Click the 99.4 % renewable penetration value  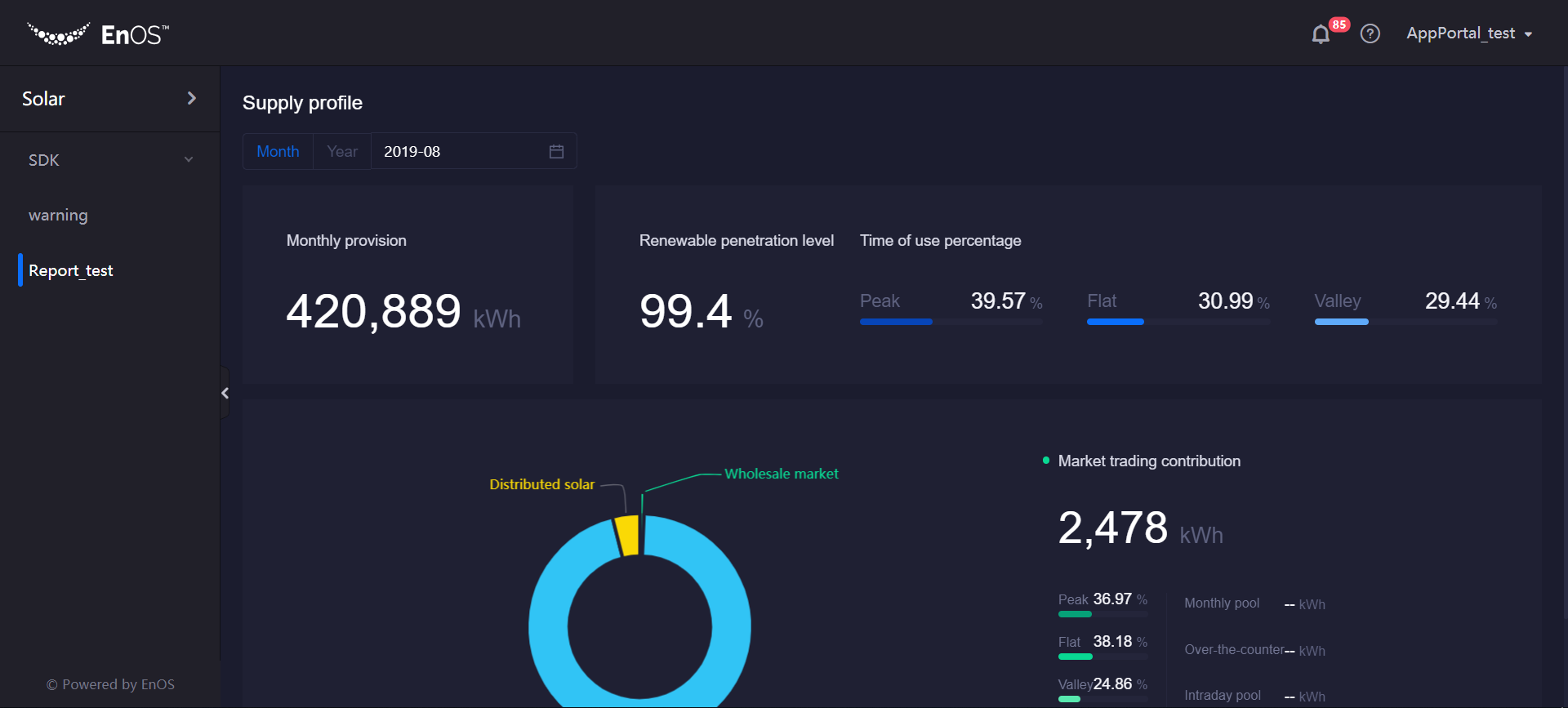[702, 311]
